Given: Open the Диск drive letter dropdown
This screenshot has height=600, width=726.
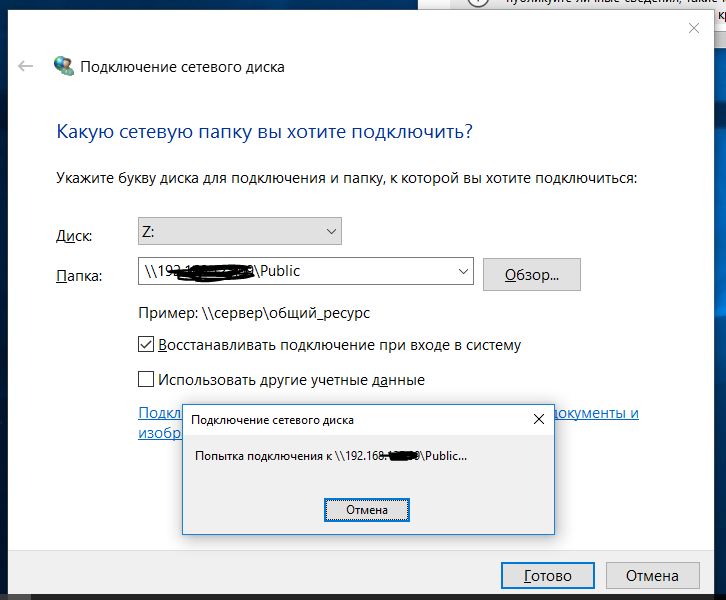Looking at the screenshot, I should (240, 231).
